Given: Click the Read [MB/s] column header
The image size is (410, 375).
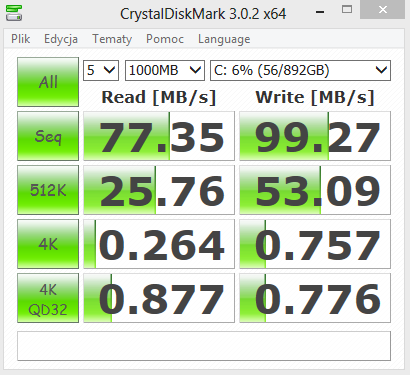Looking at the screenshot, I should (x=159, y=97).
